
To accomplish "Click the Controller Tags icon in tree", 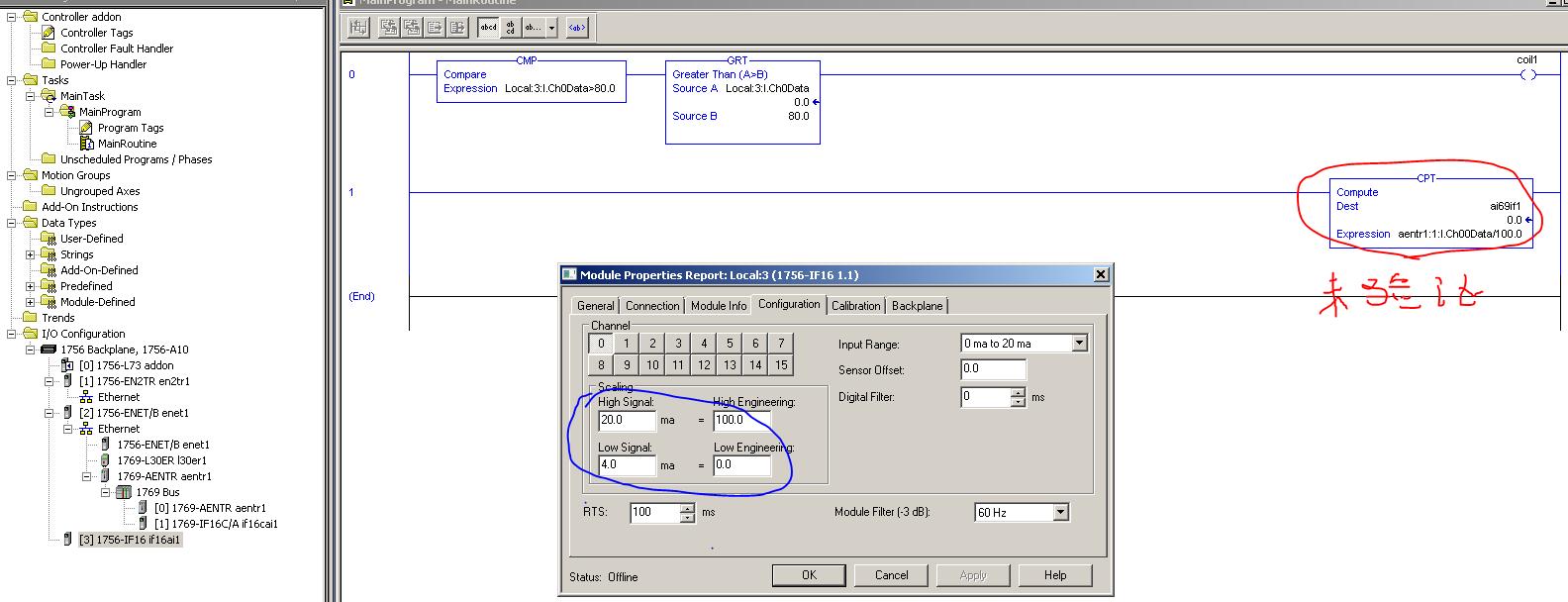I will 49,33.
